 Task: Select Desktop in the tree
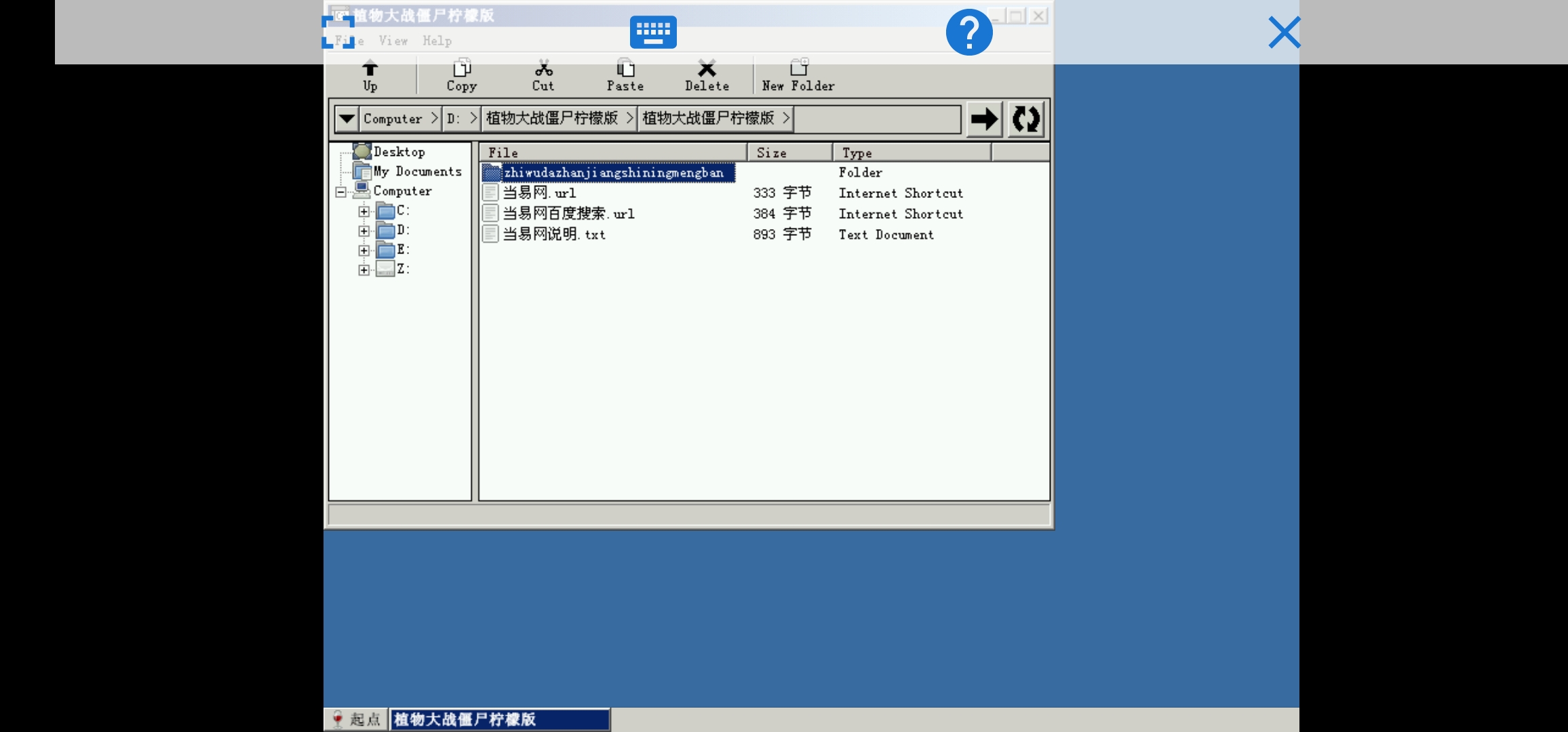point(399,152)
